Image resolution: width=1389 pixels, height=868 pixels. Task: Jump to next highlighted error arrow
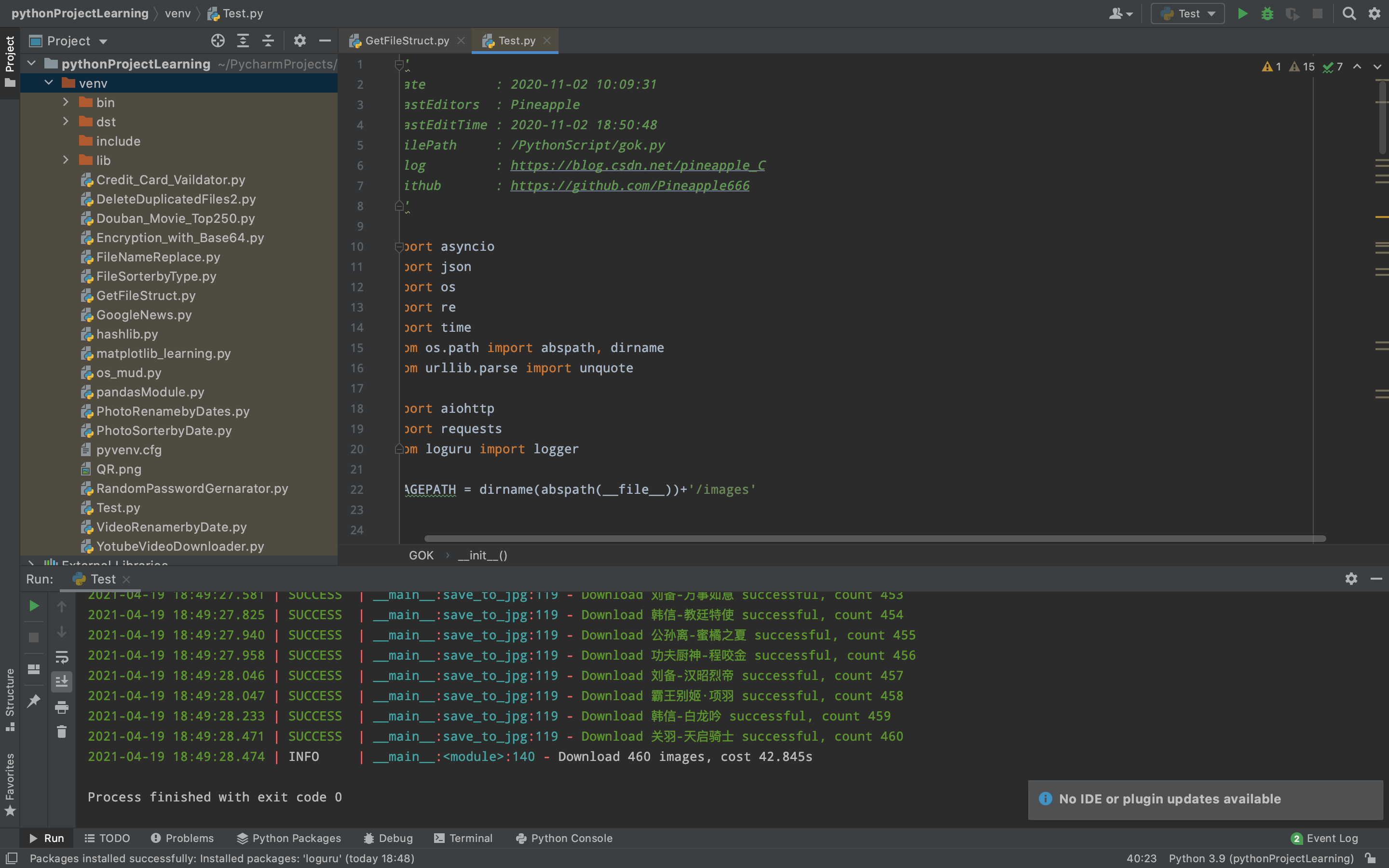coord(1377,67)
